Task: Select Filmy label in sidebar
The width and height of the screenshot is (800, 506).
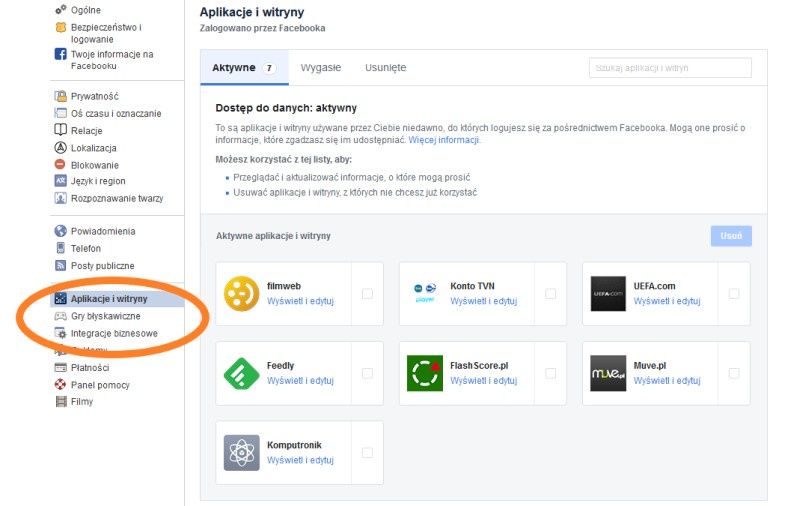Action: [x=82, y=401]
